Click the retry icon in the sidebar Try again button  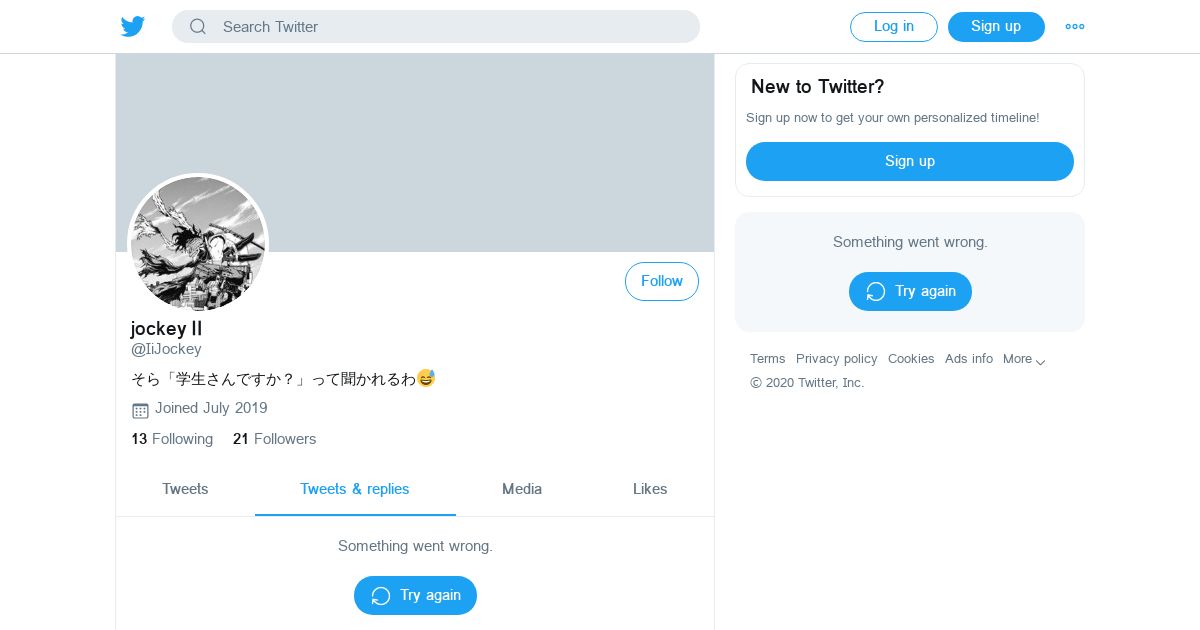pyautogui.click(x=876, y=292)
